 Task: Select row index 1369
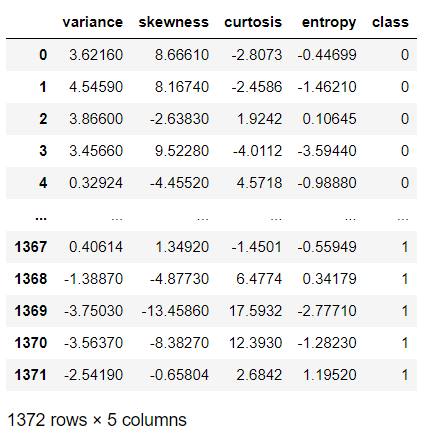(31, 311)
